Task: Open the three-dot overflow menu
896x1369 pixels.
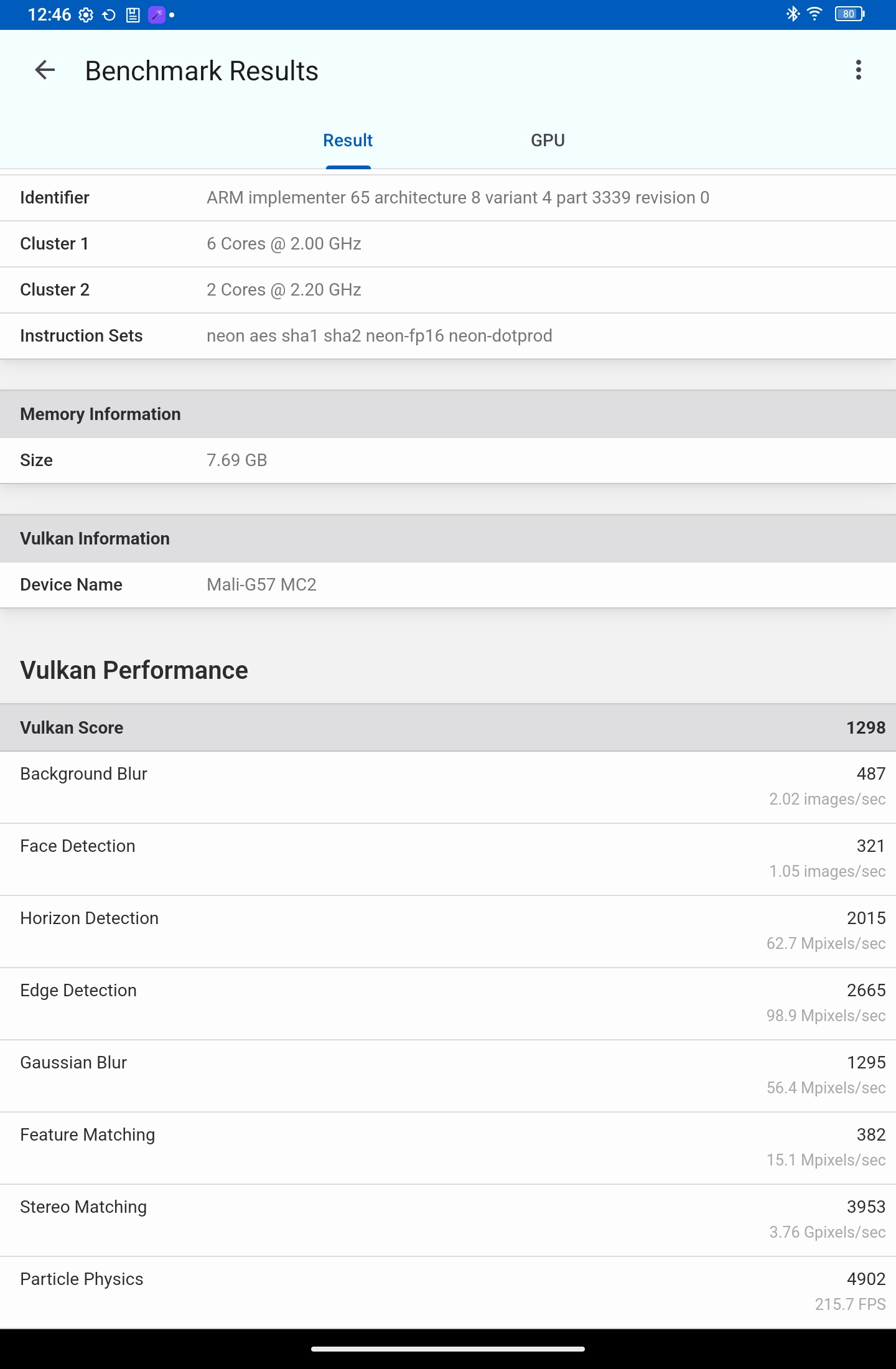Action: (x=859, y=70)
